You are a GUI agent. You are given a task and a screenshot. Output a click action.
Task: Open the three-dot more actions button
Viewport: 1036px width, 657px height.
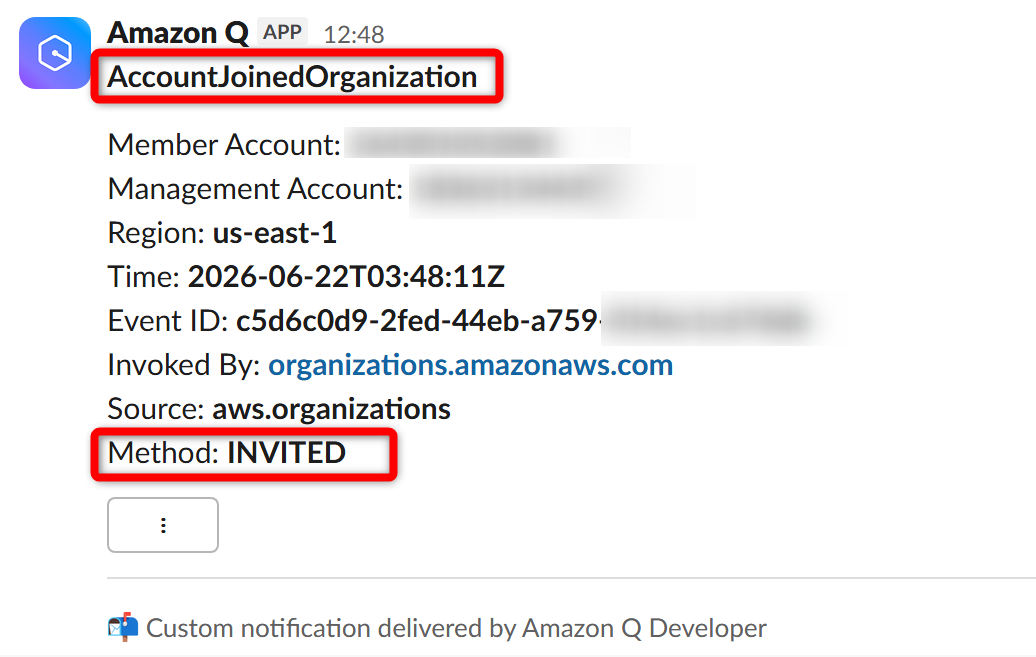(163, 525)
